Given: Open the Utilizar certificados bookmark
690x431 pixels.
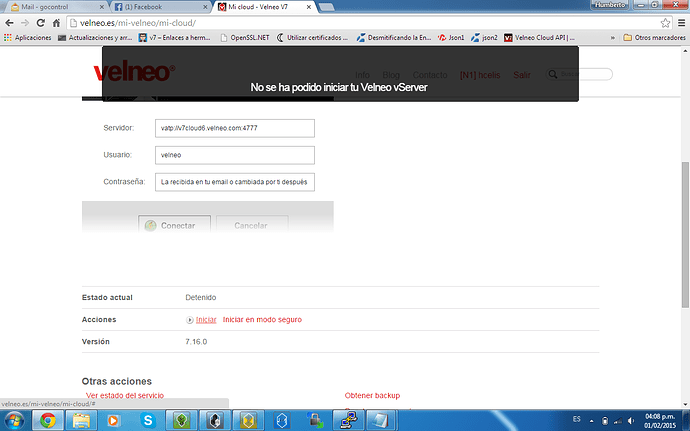Looking at the screenshot, I should (x=312, y=38).
